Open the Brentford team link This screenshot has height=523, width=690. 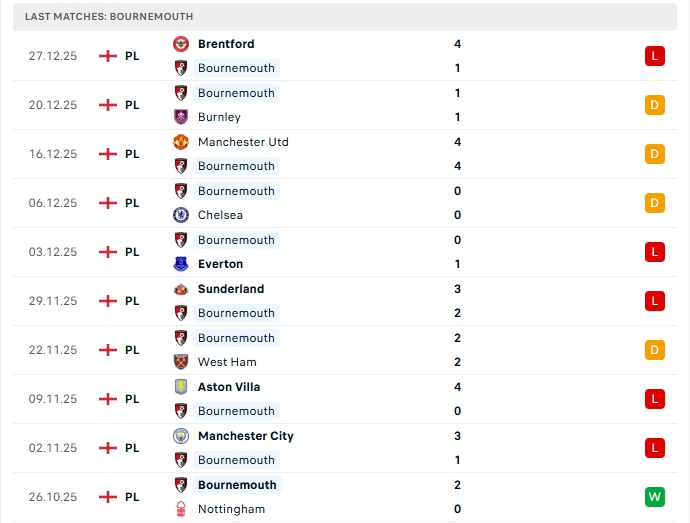click(x=226, y=44)
